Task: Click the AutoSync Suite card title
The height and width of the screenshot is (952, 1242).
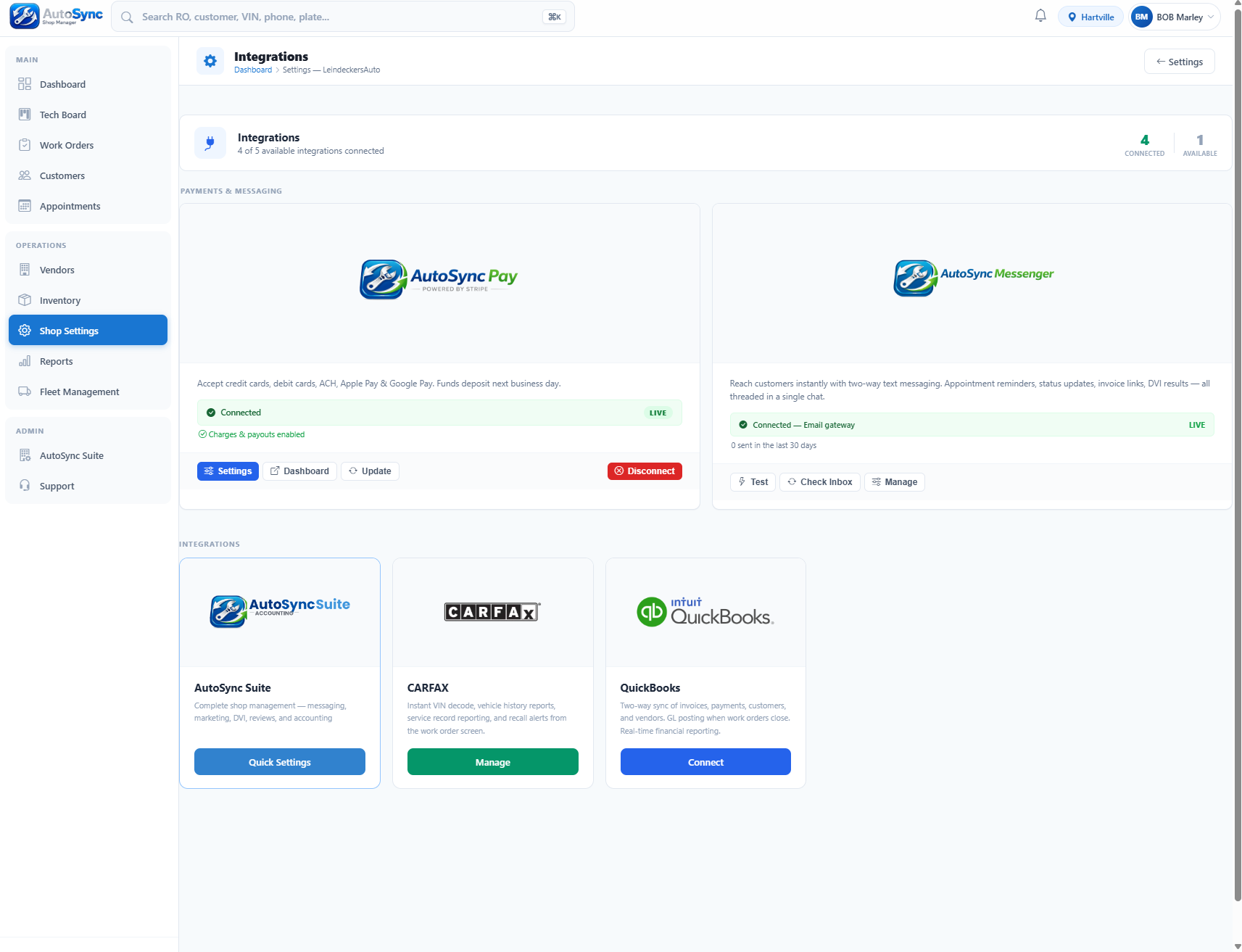Action: click(233, 688)
